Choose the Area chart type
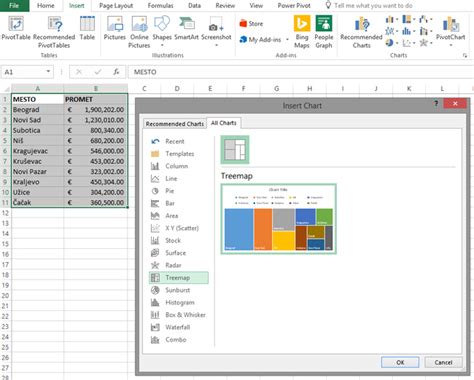The height and width of the screenshot is (380, 474). 179,216
